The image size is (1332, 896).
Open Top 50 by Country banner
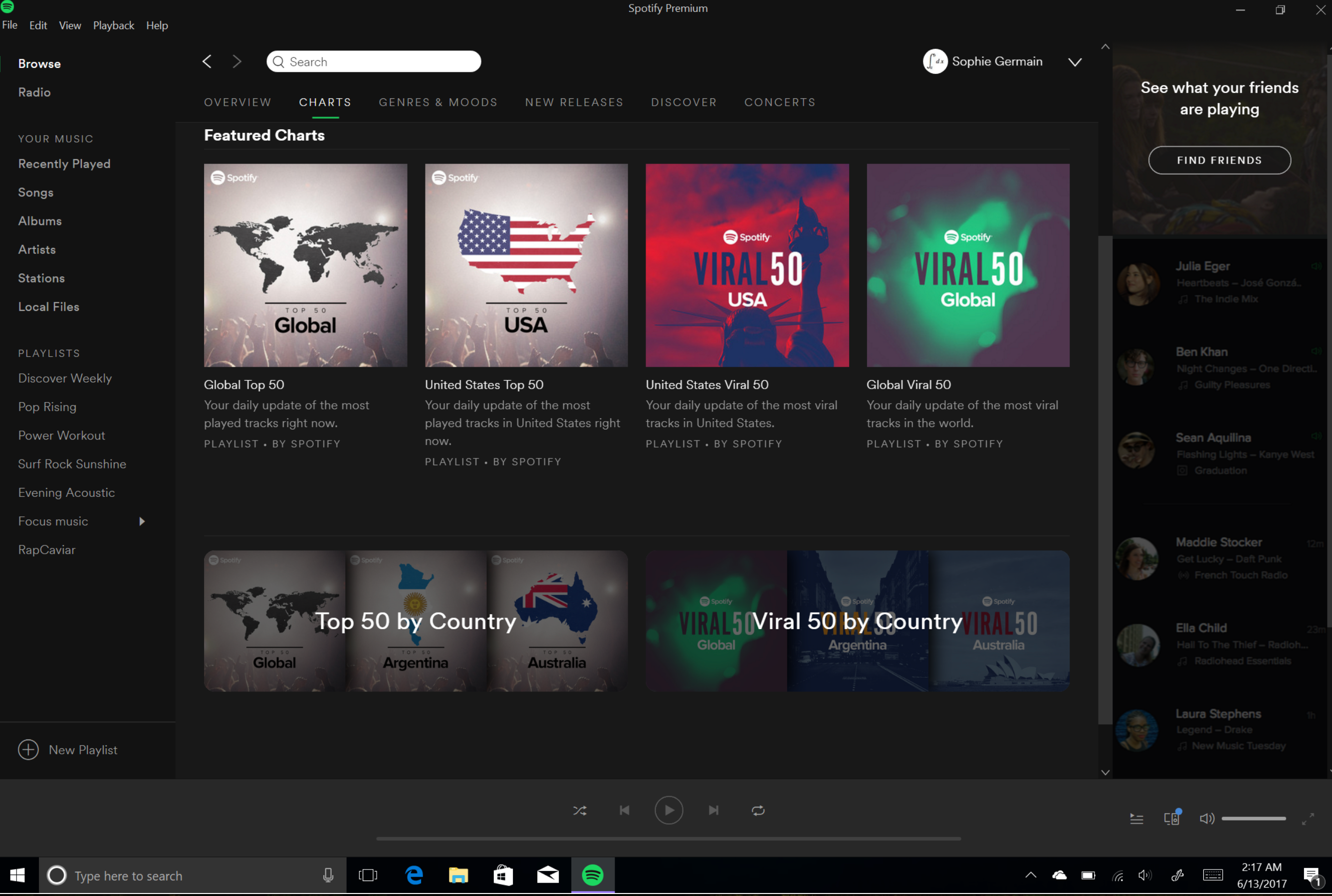(x=416, y=621)
